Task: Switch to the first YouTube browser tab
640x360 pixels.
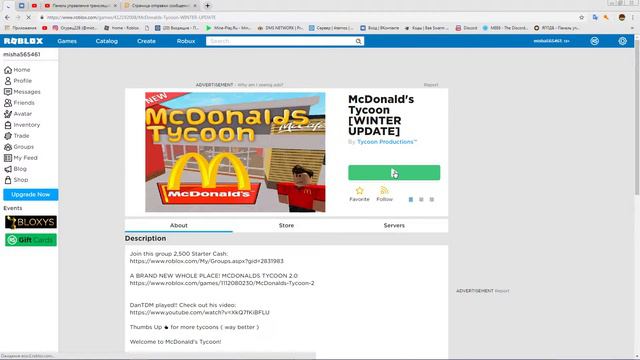Action: [x=34, y=6]
